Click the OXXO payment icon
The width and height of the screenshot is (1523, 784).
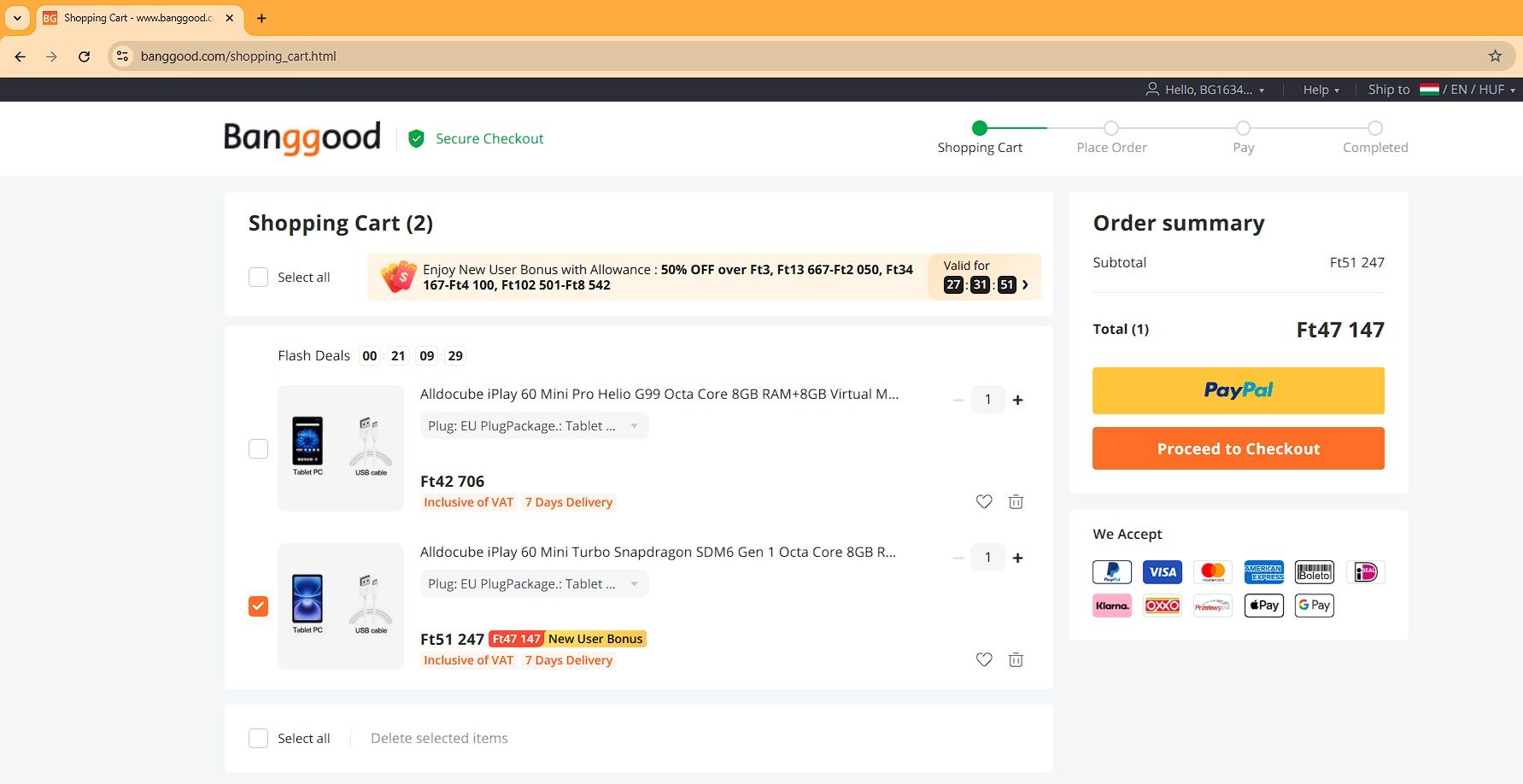click(x=1163, y=606)
